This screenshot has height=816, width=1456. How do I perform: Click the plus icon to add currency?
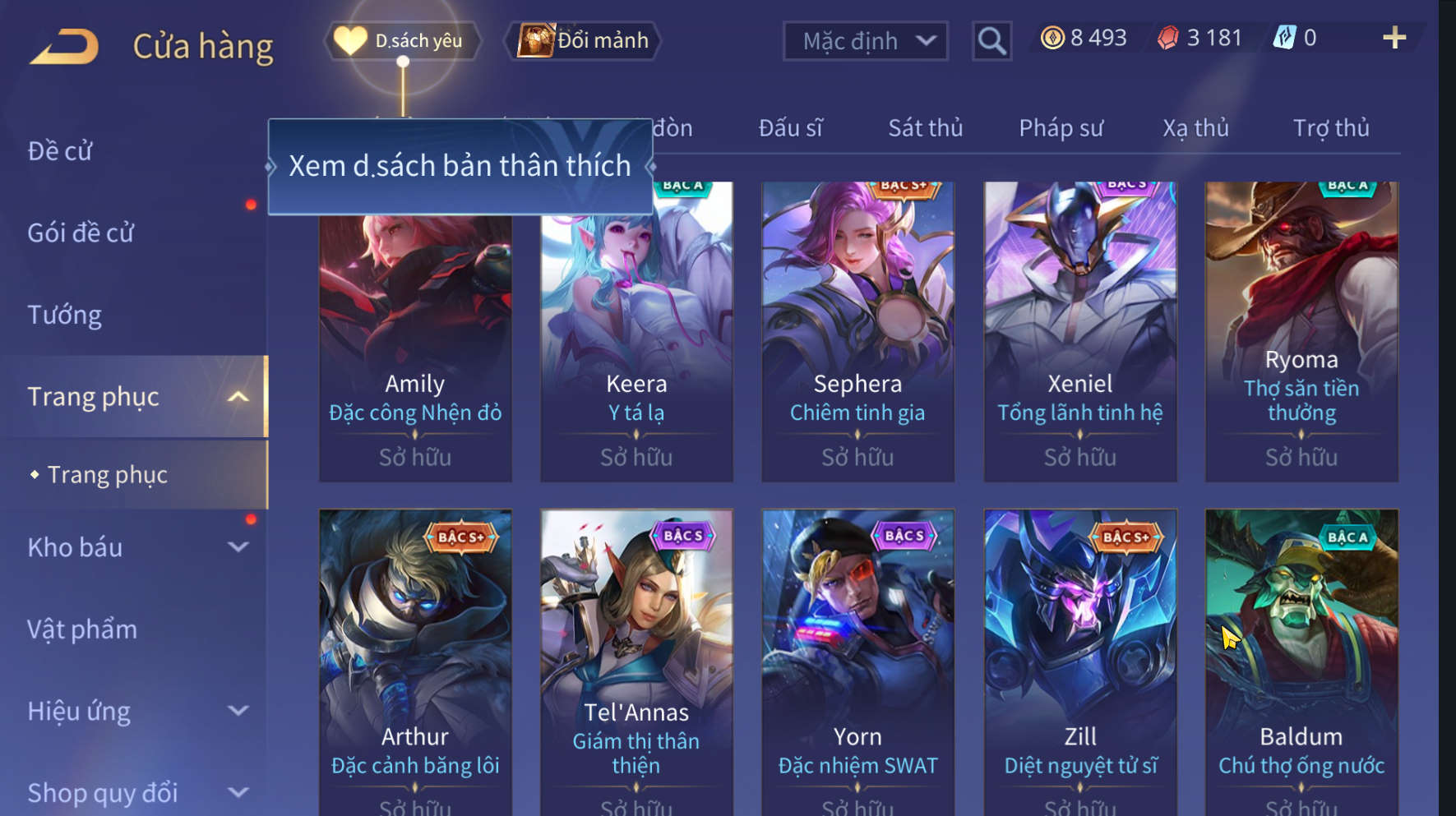pyautogui.click(x=1394, y=38)
